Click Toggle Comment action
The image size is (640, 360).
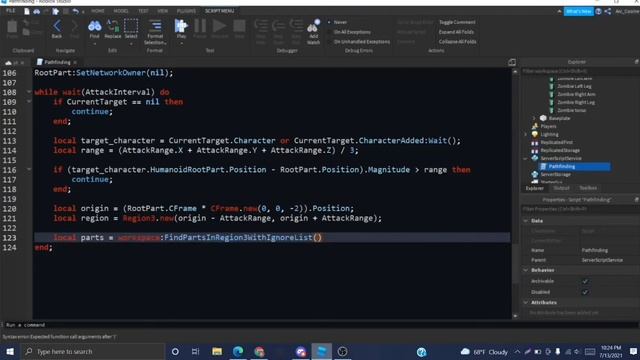point(457,22)
